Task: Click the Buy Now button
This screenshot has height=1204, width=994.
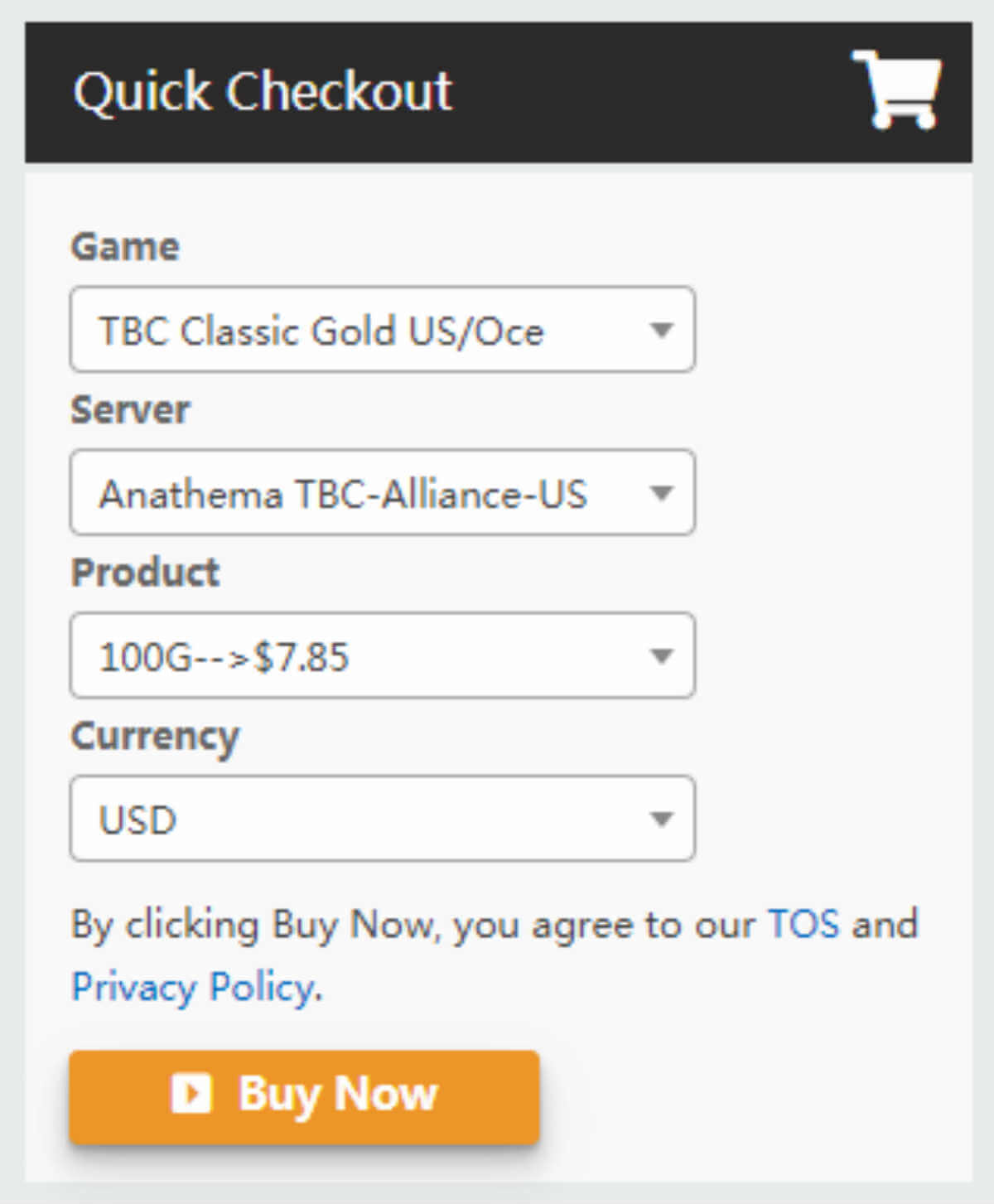Action: [303, 1095]
